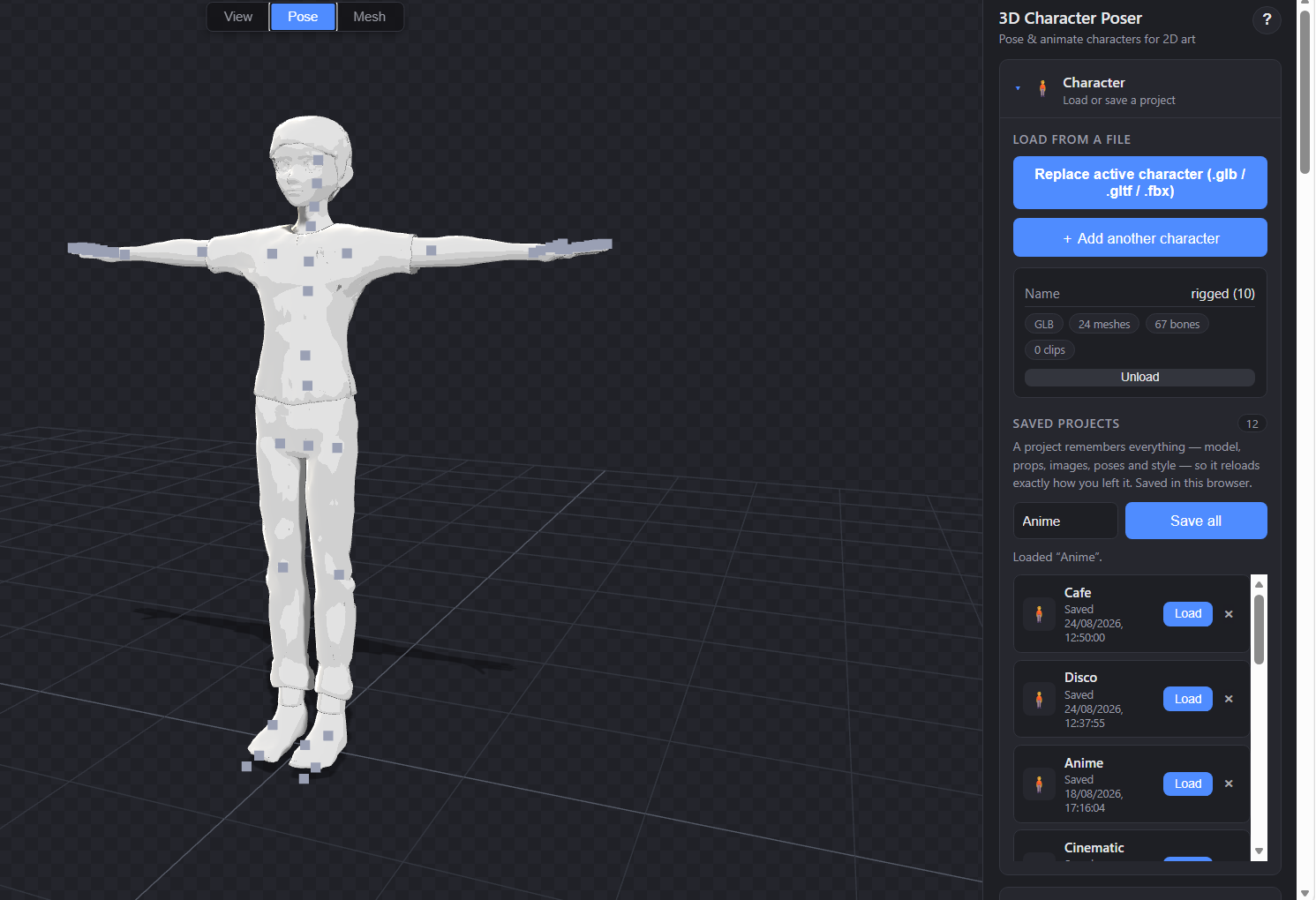Click the 0 clips chip
Image resolution: width=1316 pixels, height=900 pixels.
[1049, 349]
